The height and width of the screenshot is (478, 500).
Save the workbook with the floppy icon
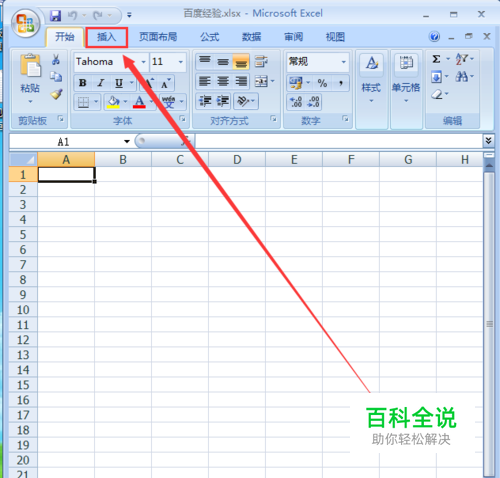point(55,15)
